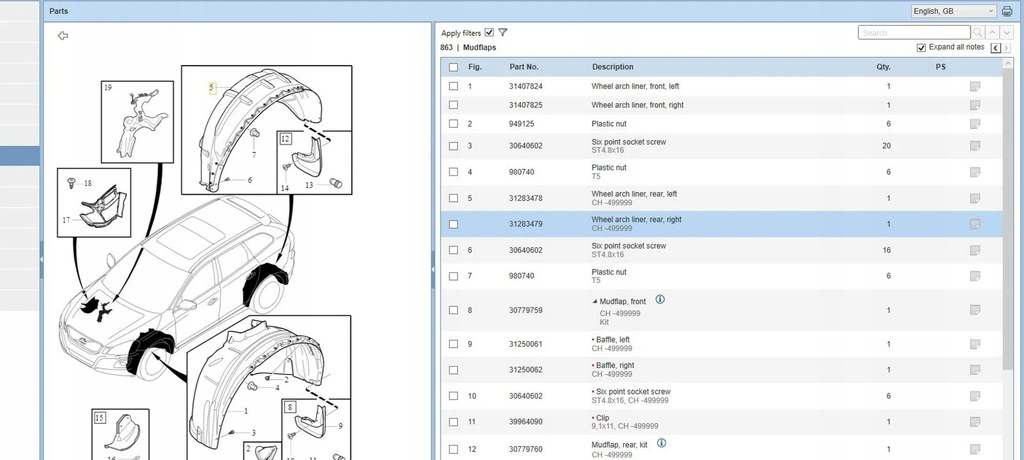Collapse the left sidebar splitter handle

pyautogui.click(x=41, y=259)
